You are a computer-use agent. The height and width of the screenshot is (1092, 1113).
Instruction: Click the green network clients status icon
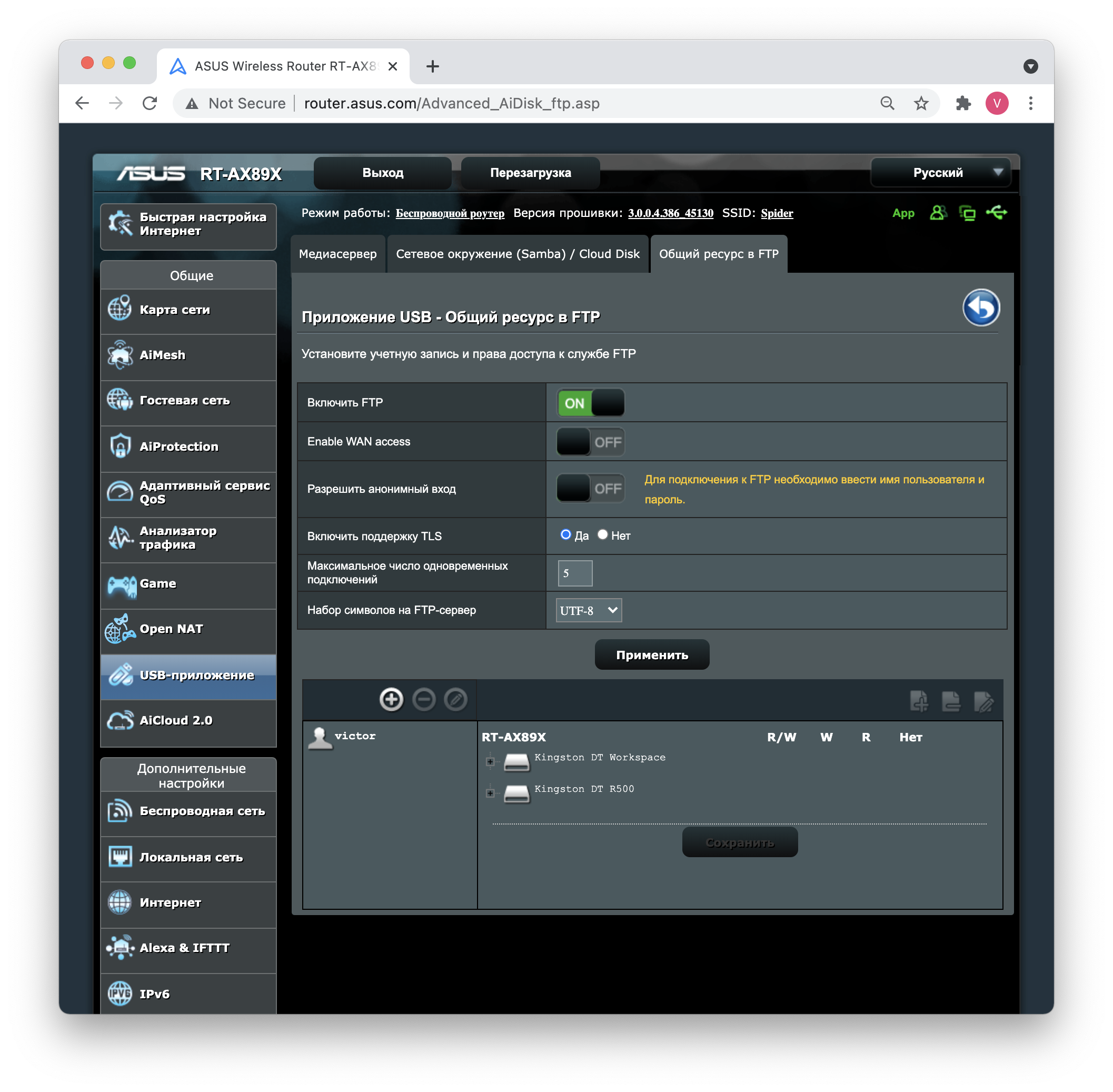pos(967,213)
